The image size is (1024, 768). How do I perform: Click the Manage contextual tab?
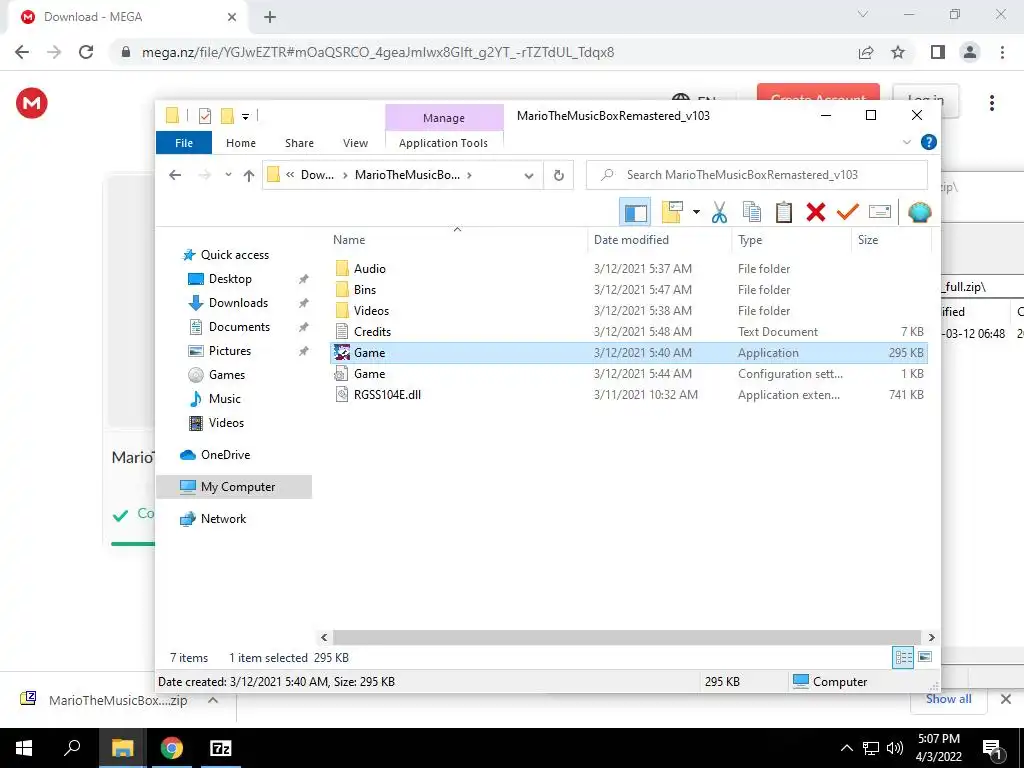click(444, 118)
